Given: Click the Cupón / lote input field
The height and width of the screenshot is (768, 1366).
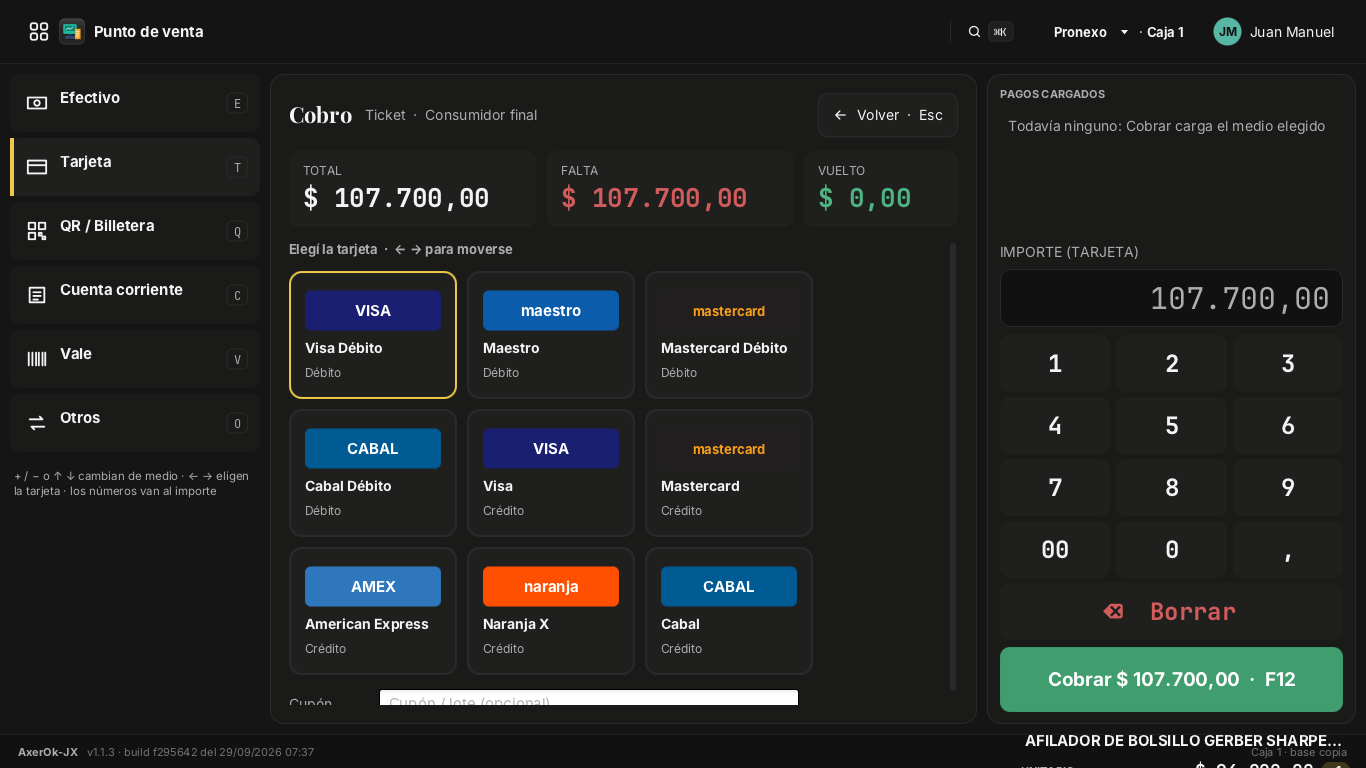Looking at the screenshot, I should (x=589, y=698).
